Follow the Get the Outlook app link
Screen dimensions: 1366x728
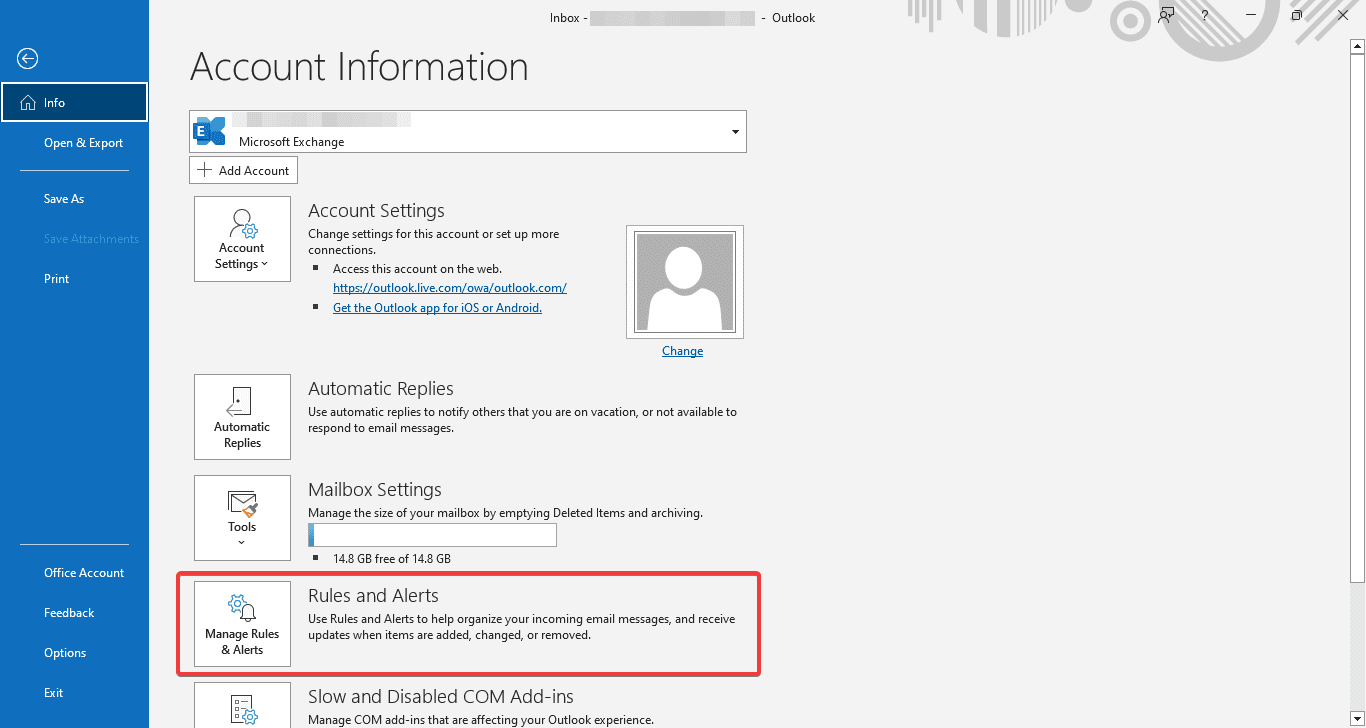pyautogui.click(x=437, y=308)
